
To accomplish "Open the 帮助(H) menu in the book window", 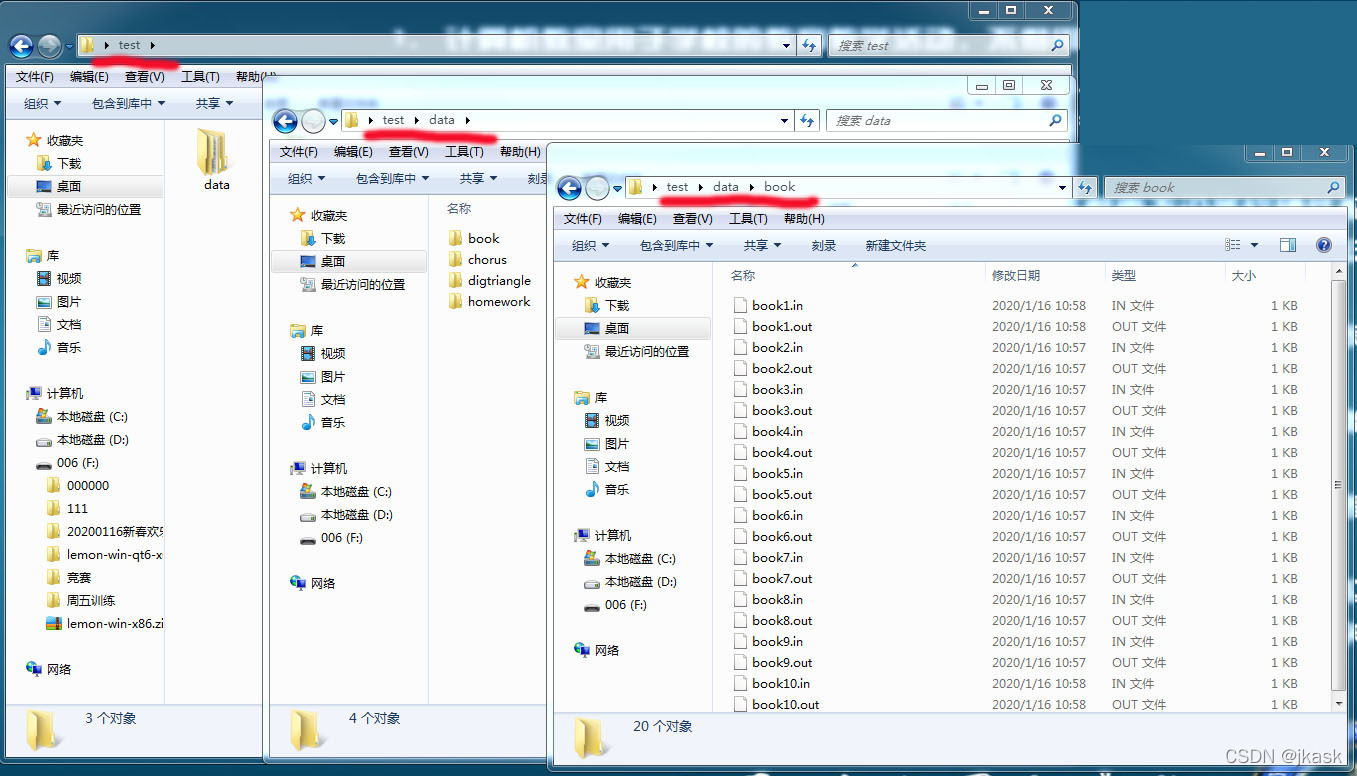I will pos(804,218).
